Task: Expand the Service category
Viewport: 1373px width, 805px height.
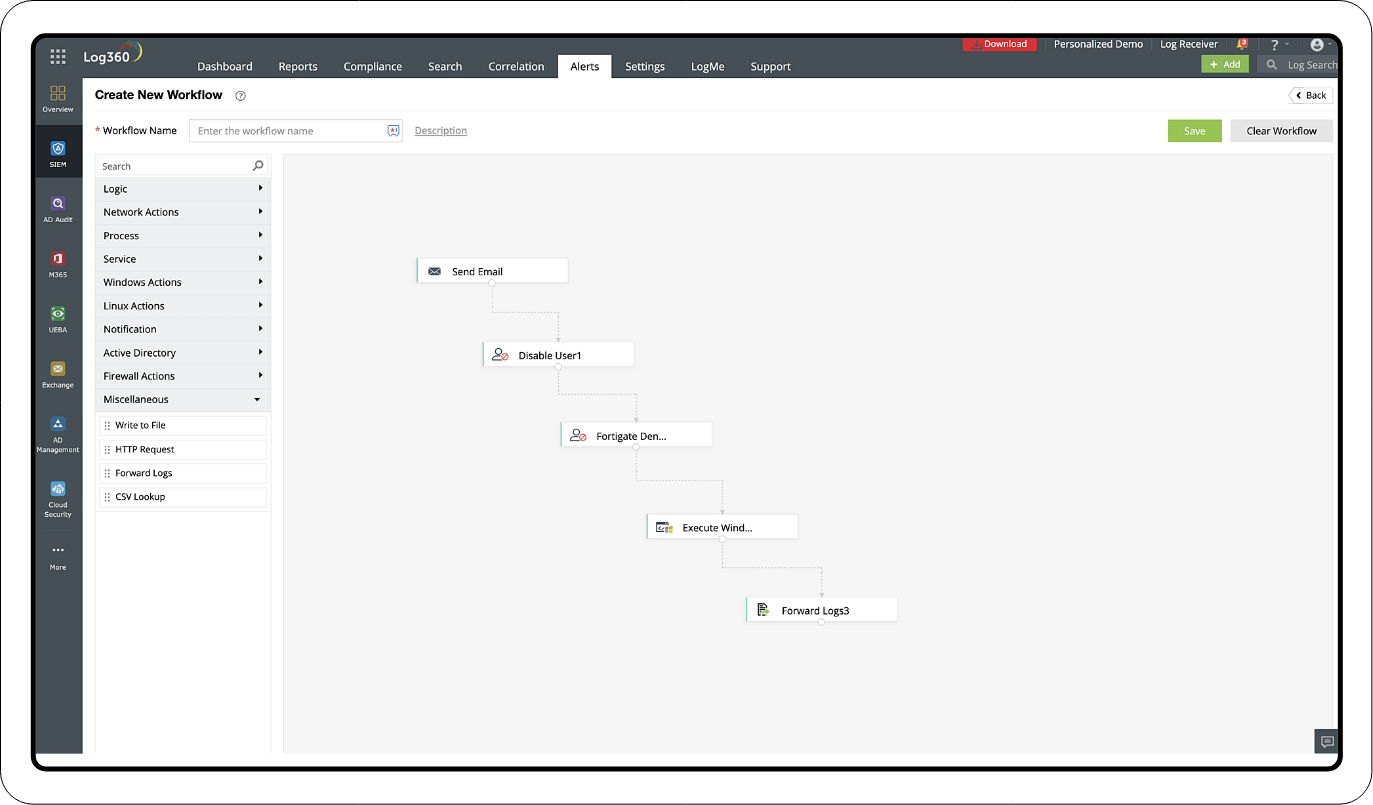Action: click(183, 259)
